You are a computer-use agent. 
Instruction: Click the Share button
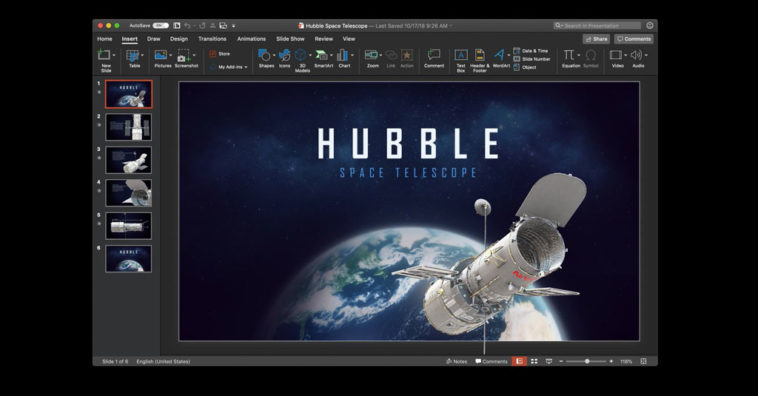[596, 39]
